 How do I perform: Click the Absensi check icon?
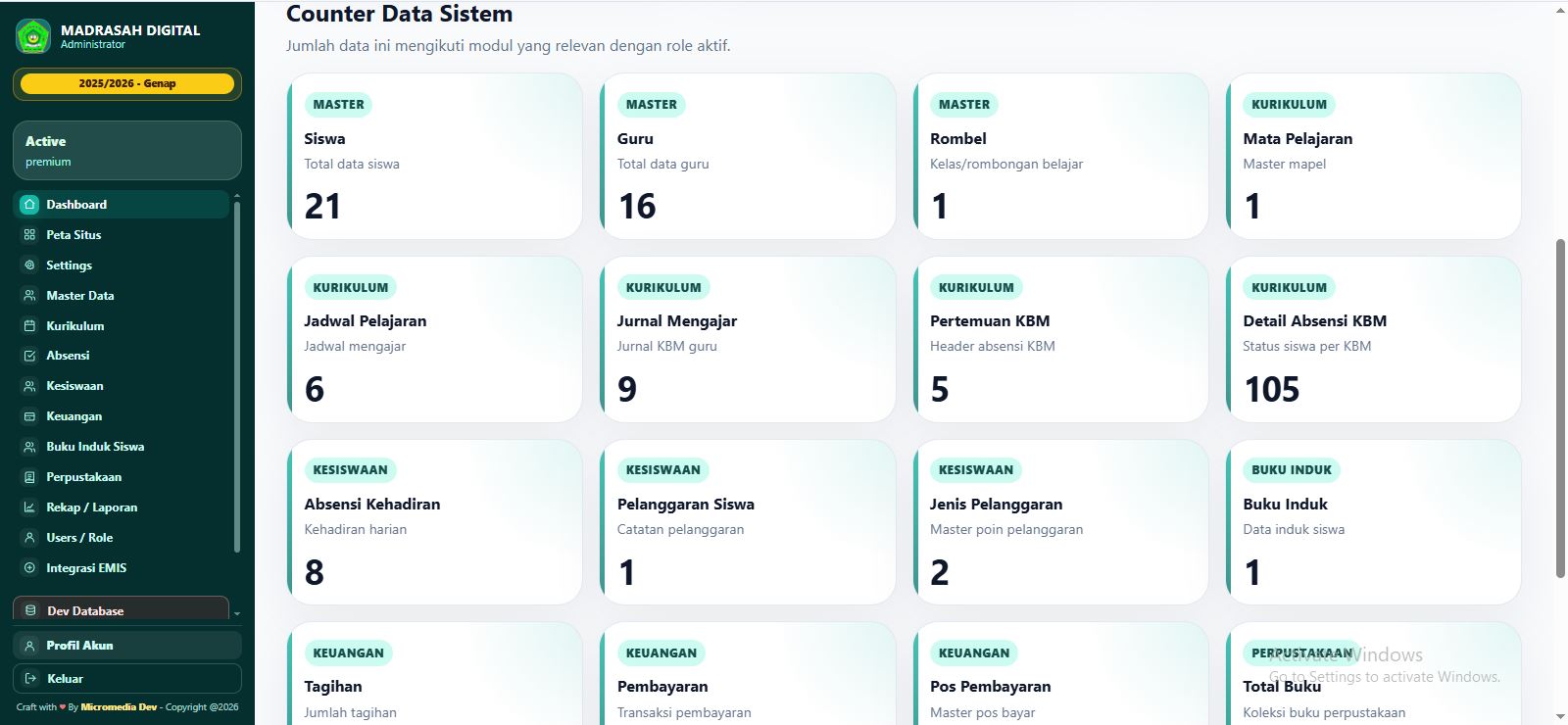coord(29,356)
